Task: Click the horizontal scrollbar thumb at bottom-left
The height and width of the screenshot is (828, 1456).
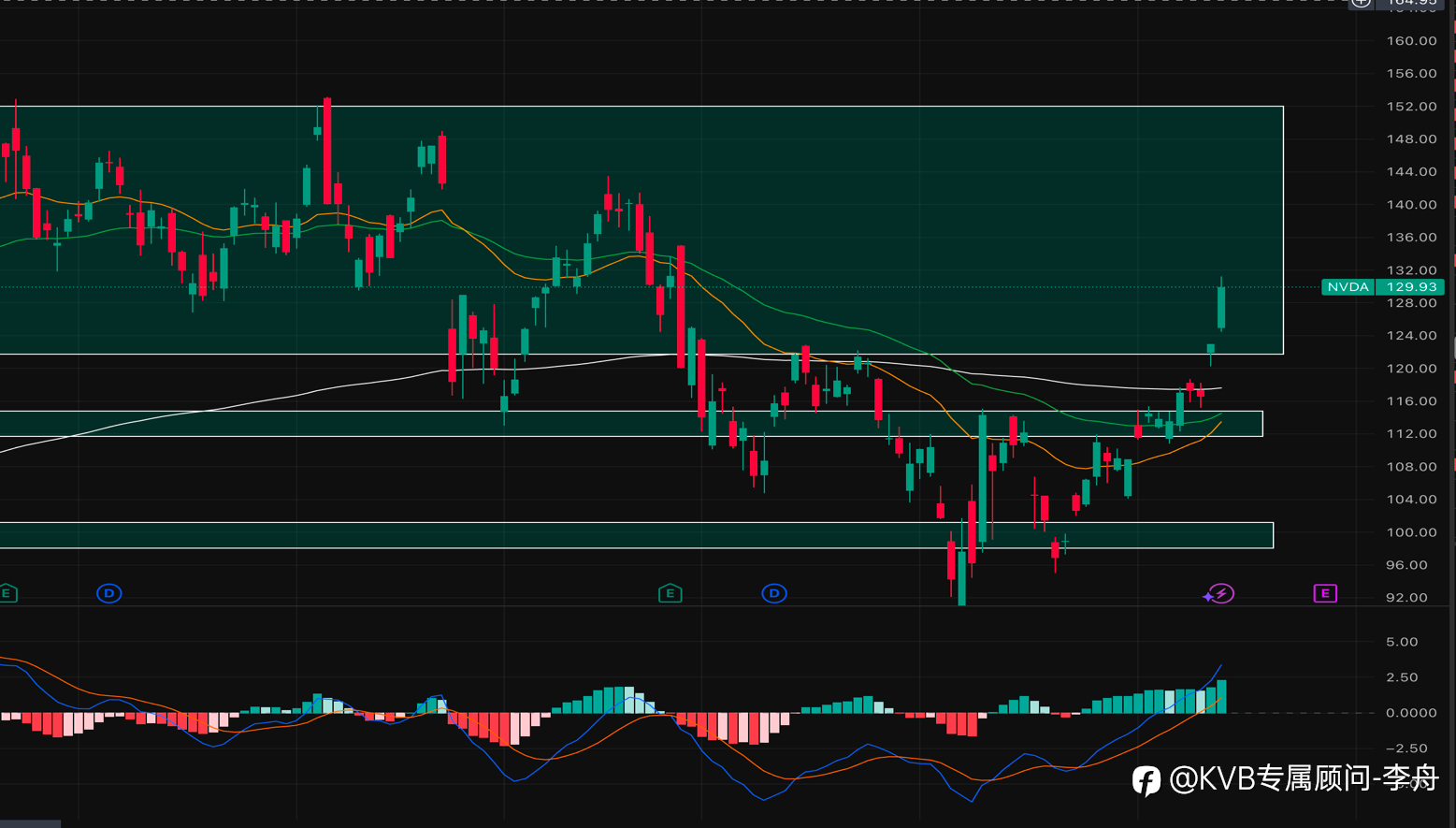Action: 30,824
